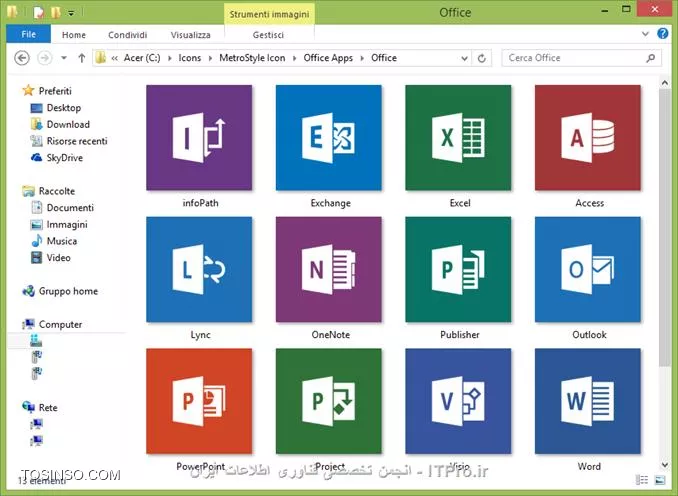Click the Cerca Office search field
The height and width of the screenshot is (496, 678).
581,58
